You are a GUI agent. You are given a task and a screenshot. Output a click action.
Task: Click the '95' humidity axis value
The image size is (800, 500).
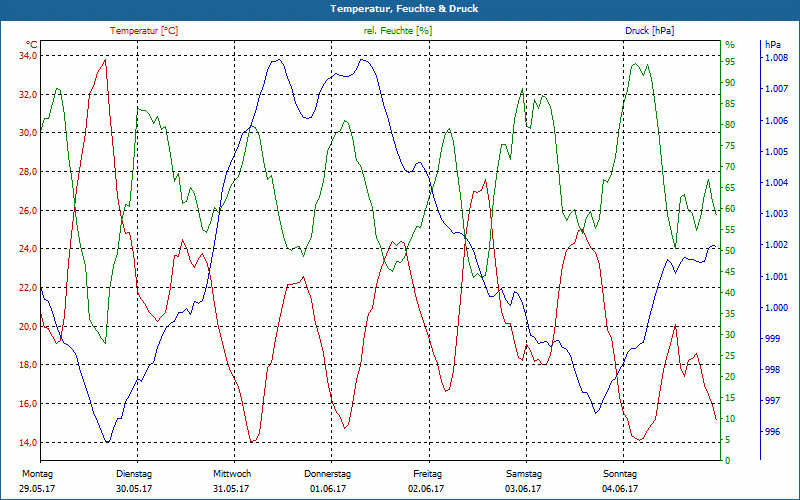[730, 62]
